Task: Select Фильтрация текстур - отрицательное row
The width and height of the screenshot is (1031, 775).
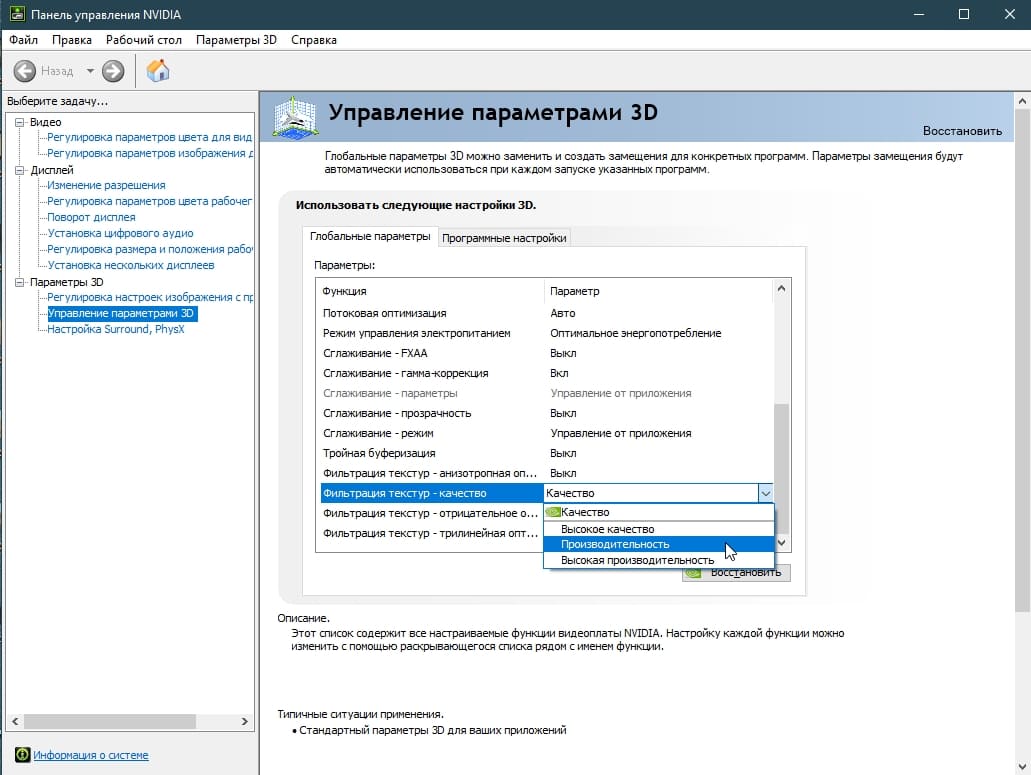Action: [431, 513]
